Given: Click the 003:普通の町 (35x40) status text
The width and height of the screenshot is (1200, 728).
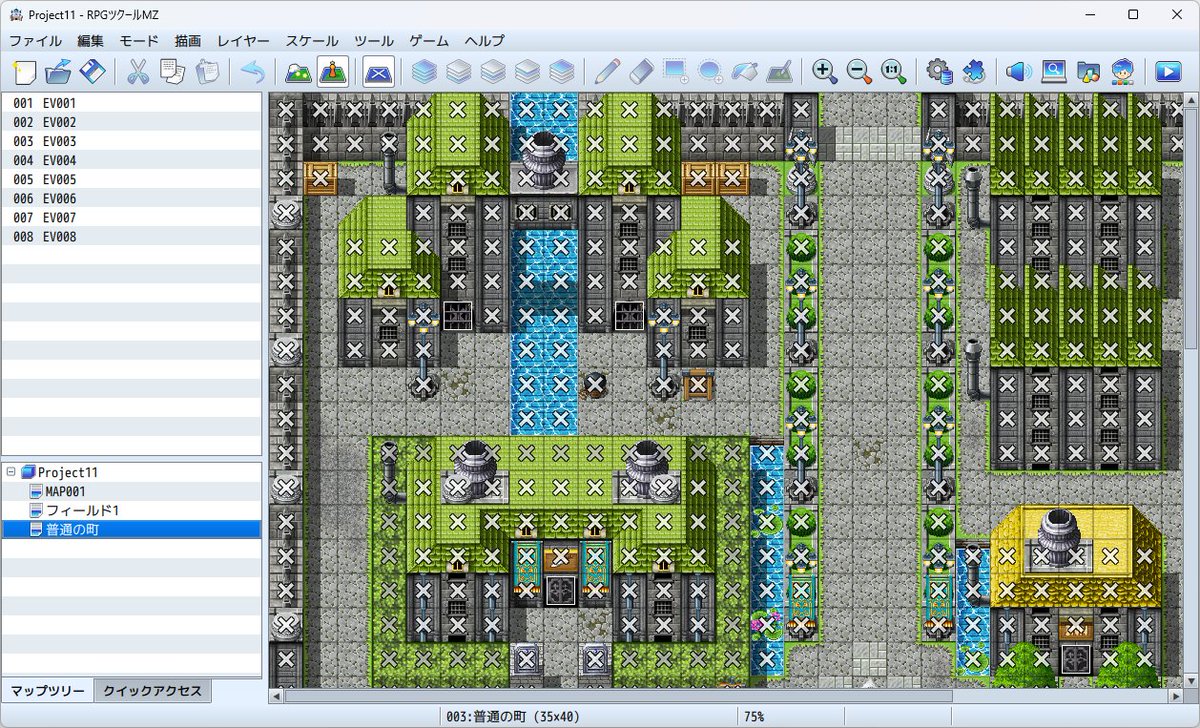Looking at the screenshot, I should coord(513,717).
